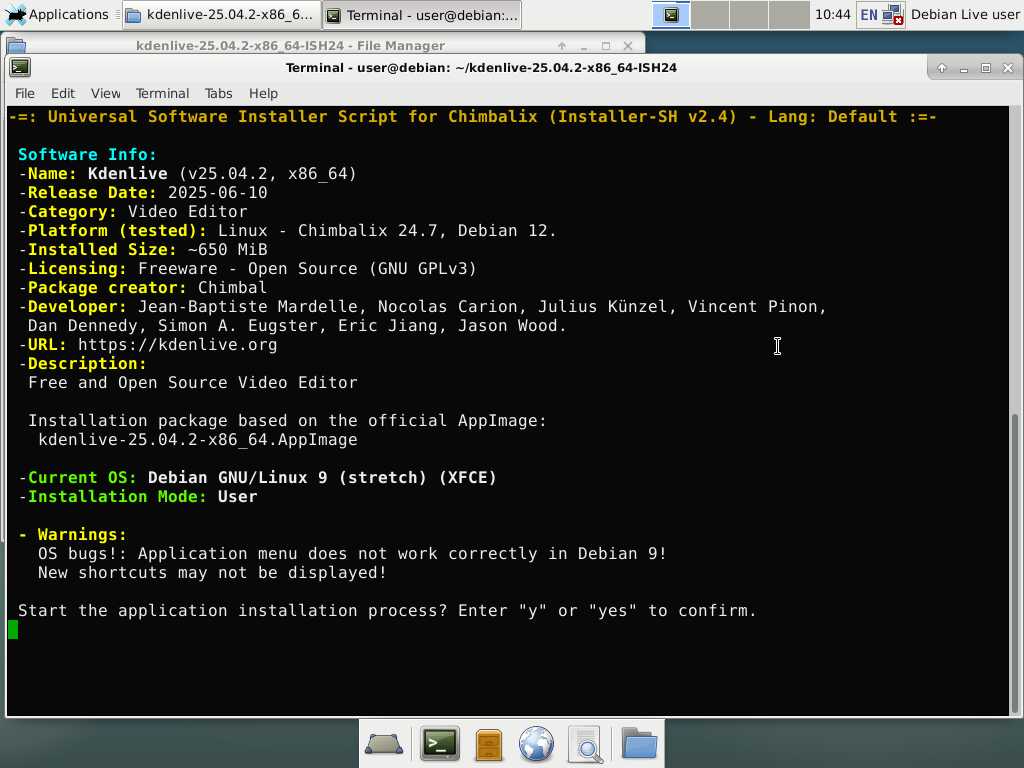Image resolution: width=1024 pixels, height=768 pixels.
Task: Open the Debian Live user menu
Action: coord(965,14)
